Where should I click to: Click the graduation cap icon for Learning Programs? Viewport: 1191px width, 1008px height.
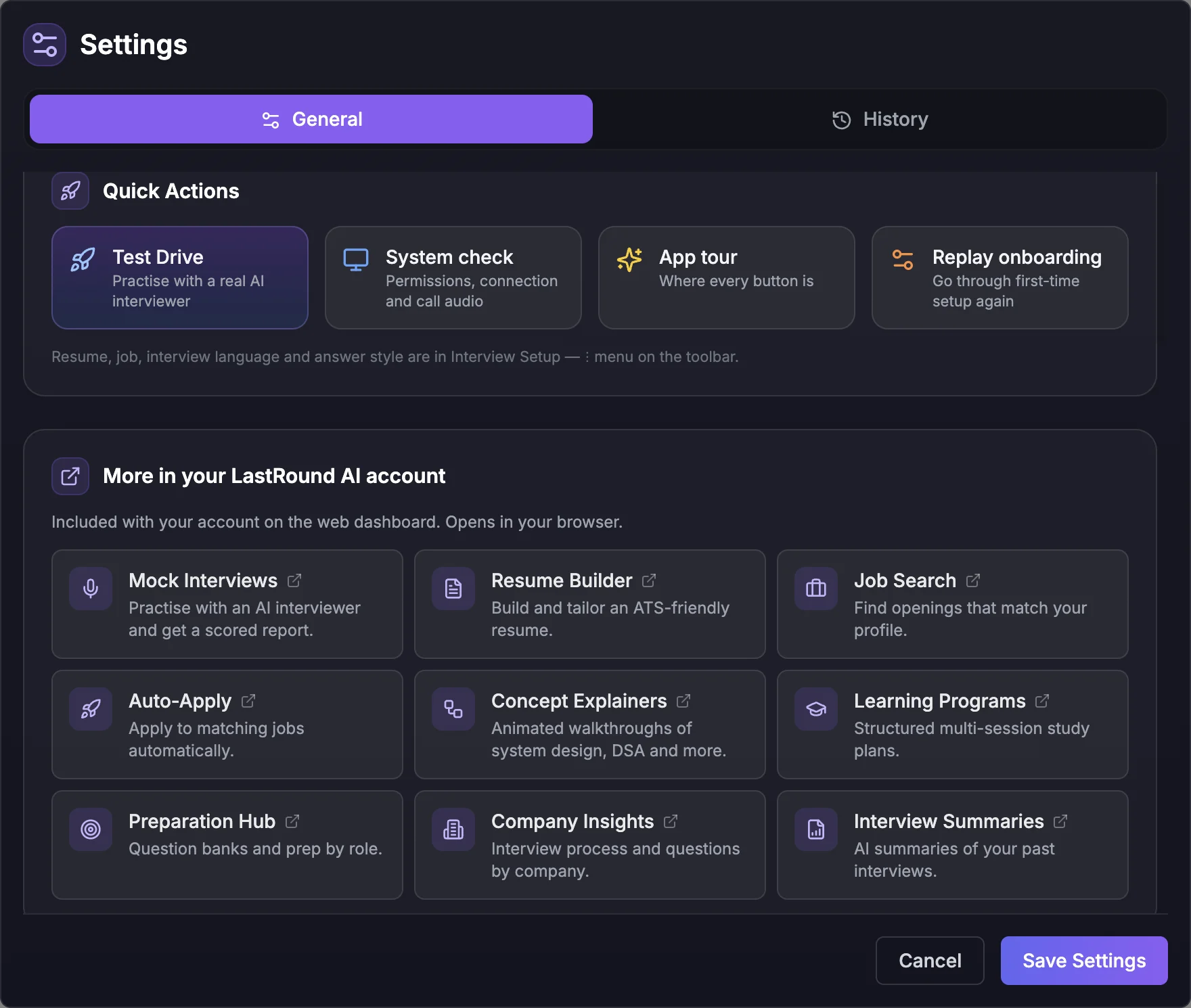pyautogui.click(x=816, y=709)
